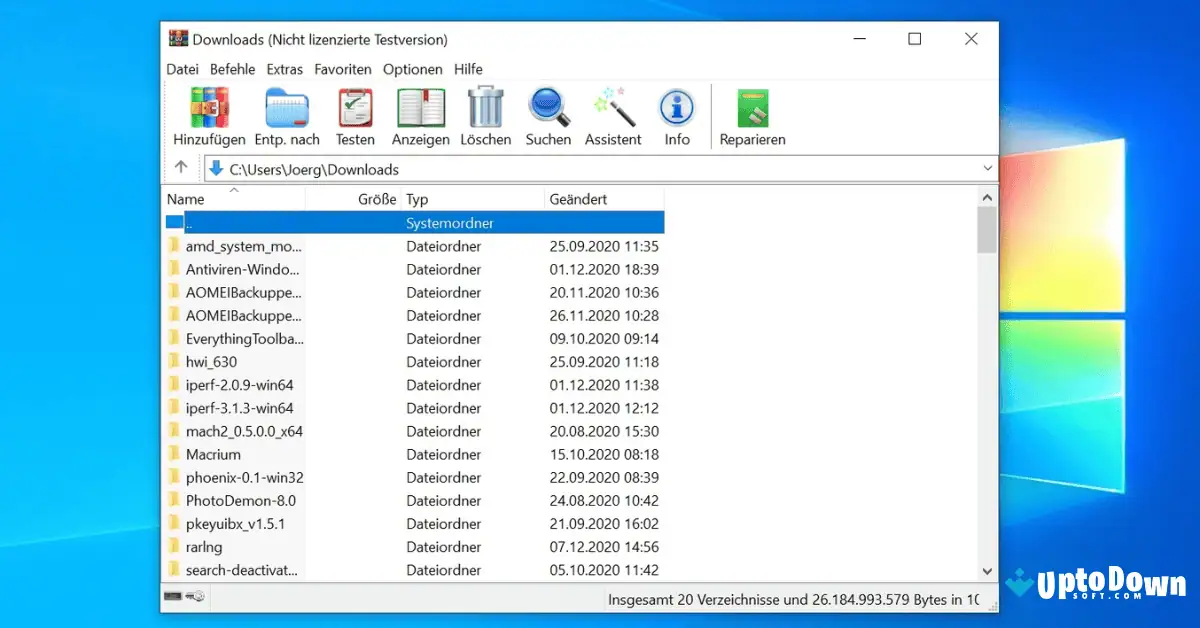Open the Anzeigen viewer icon
The image size is (1200, 628).
coord(420,105)
